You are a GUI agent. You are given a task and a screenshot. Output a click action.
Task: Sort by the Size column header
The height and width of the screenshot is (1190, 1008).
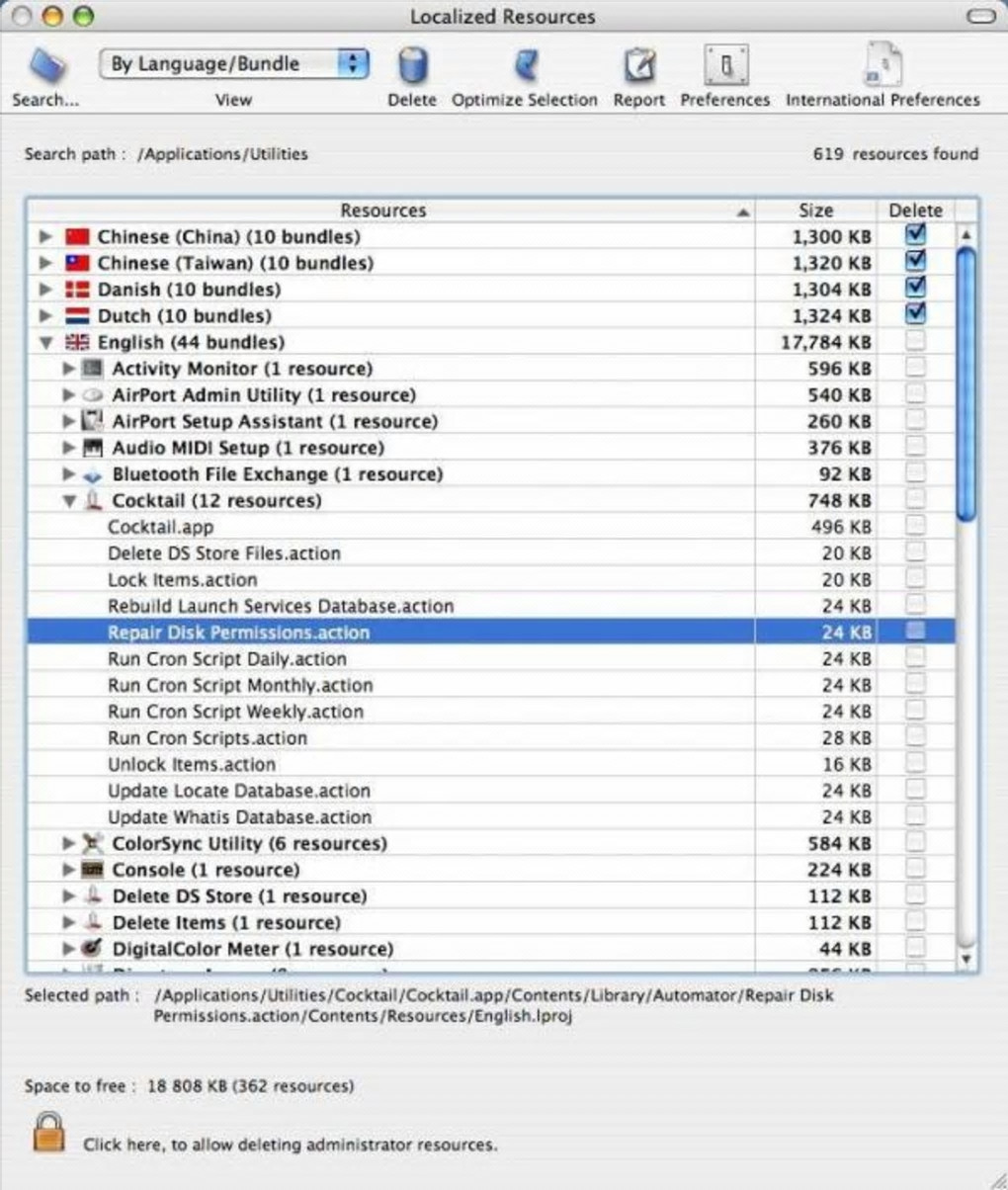click(x=816, y=211)
